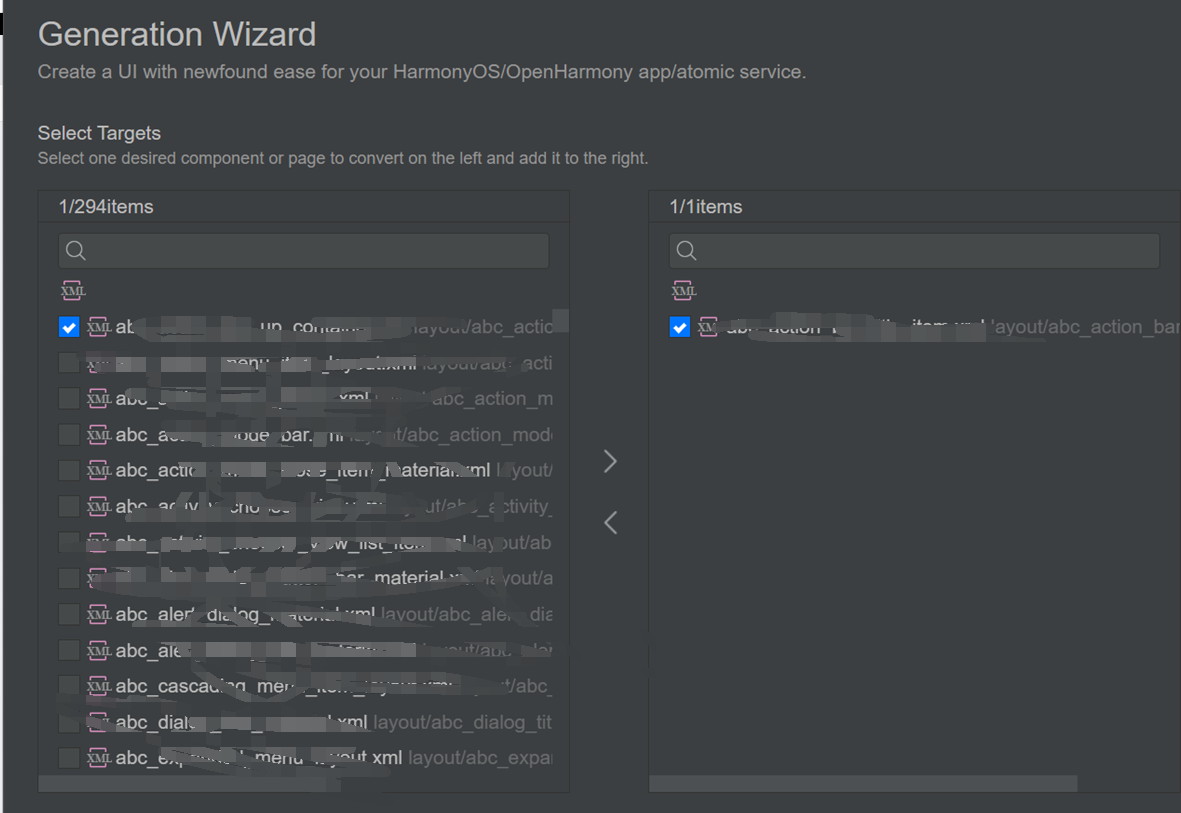The image size is (1181, 813).
Task: Move selected item right with the > arrow
Action: click(x=610, y=461)
